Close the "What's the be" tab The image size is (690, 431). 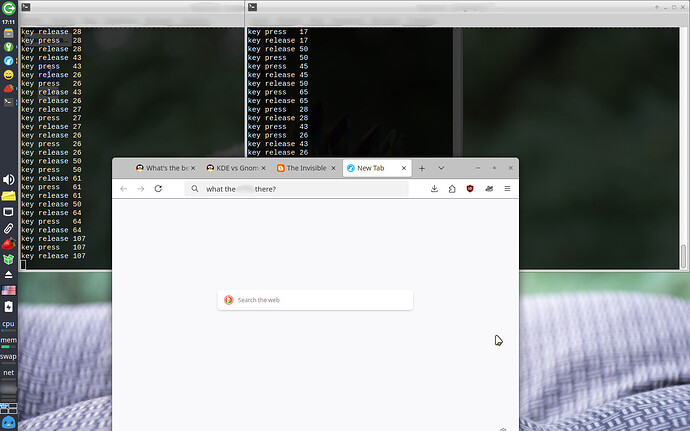tap(193, 168)
